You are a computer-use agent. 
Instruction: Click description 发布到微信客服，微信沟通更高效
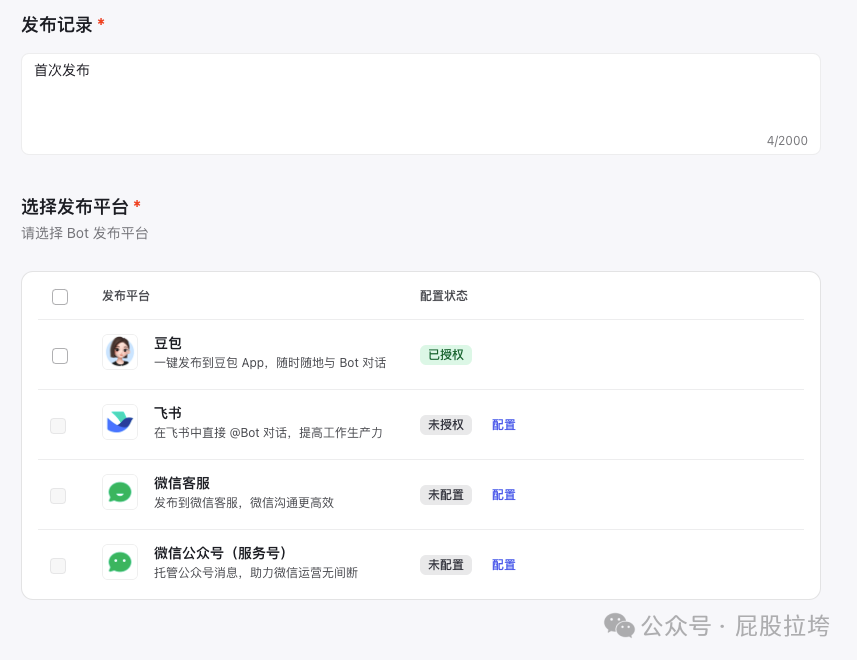coord(244,503)
